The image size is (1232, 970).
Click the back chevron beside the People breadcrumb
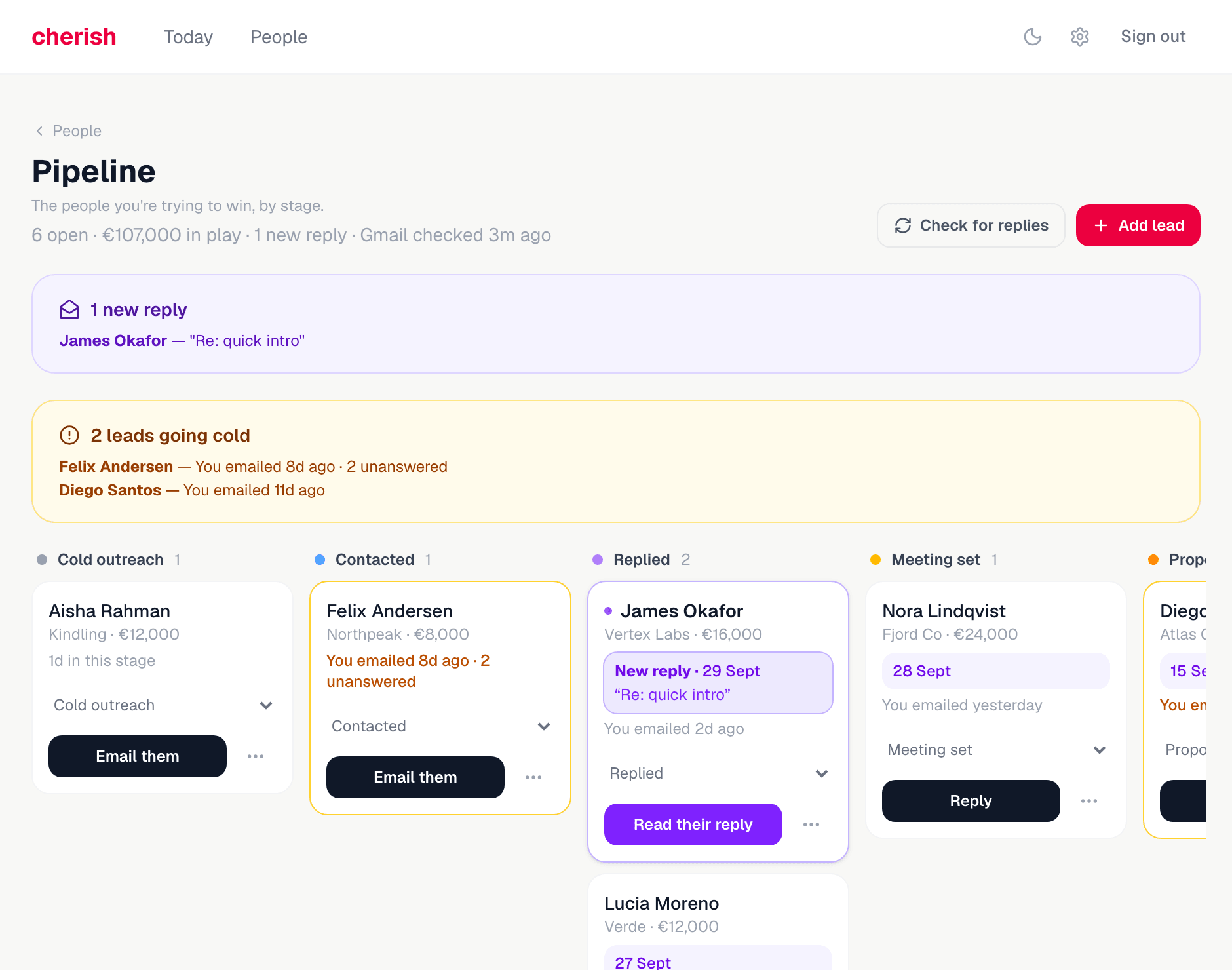(x=39, y=131)
